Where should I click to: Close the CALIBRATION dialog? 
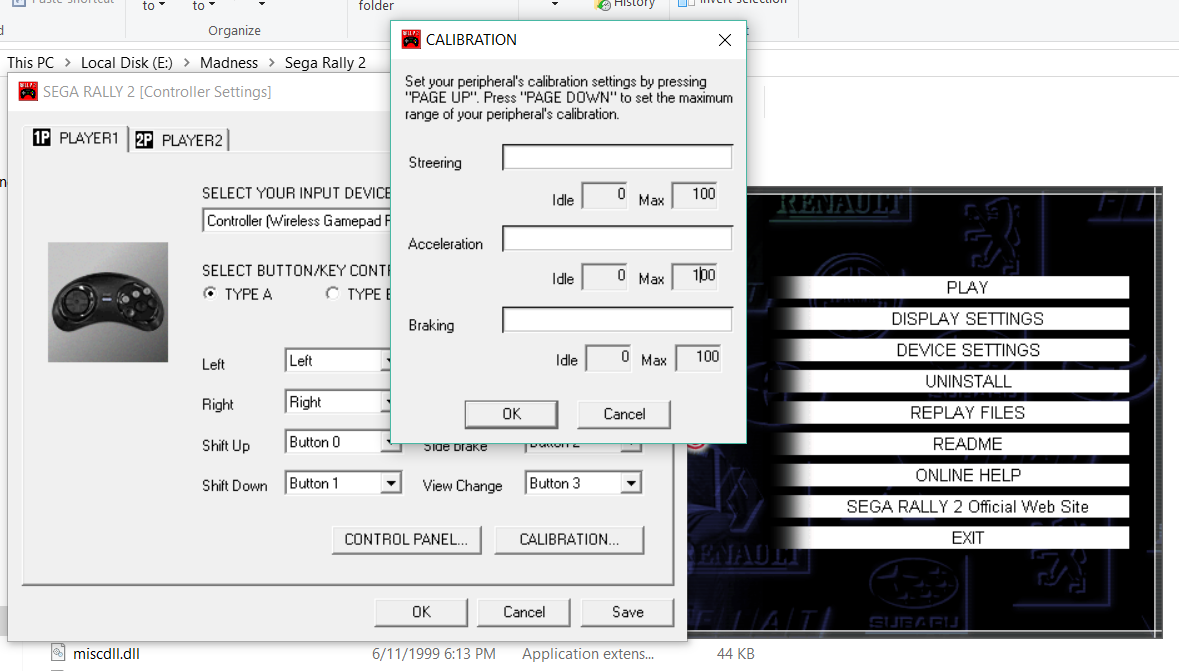coord(725,40)
